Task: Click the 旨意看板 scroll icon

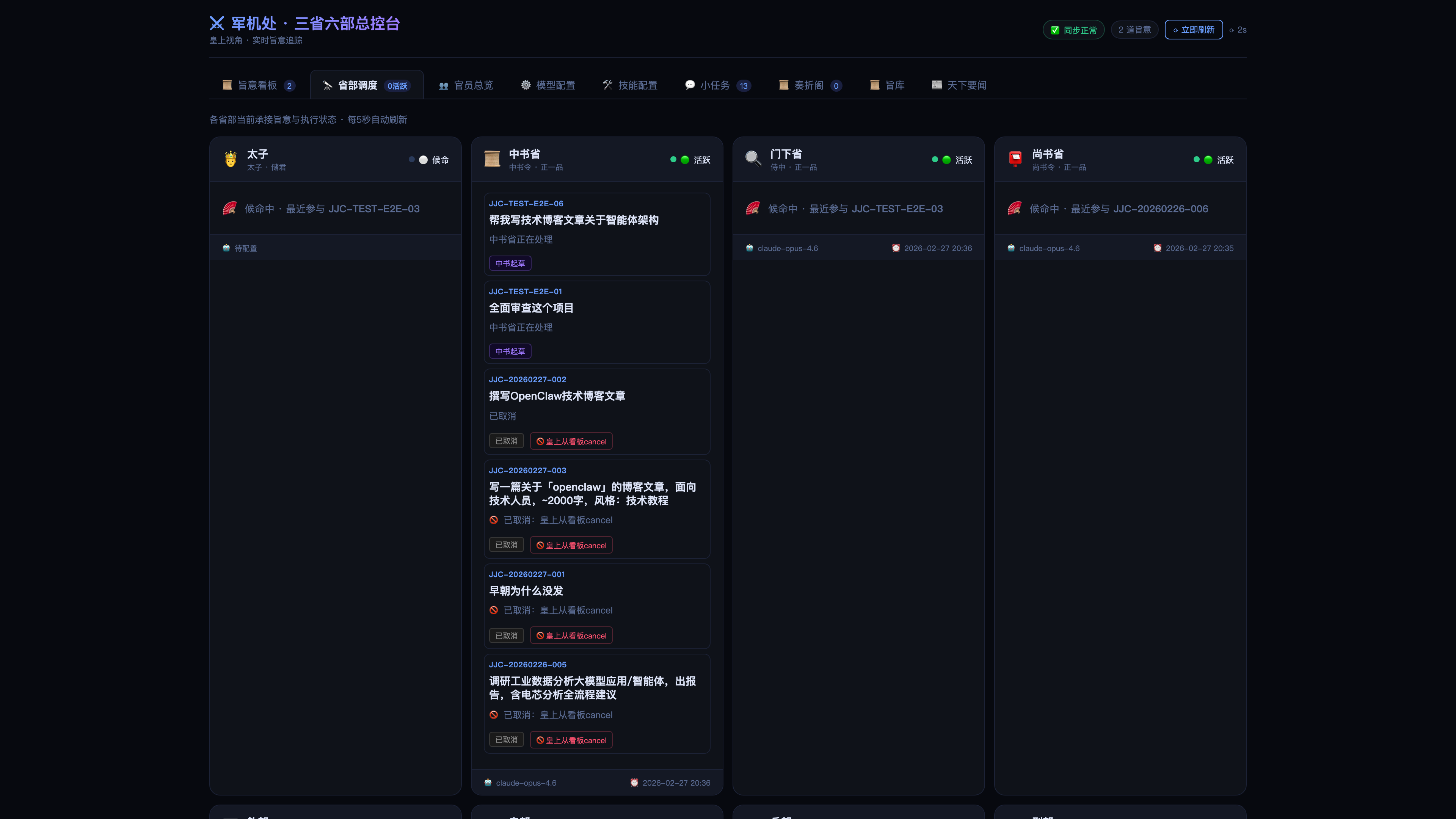Action: coord(228,85)
